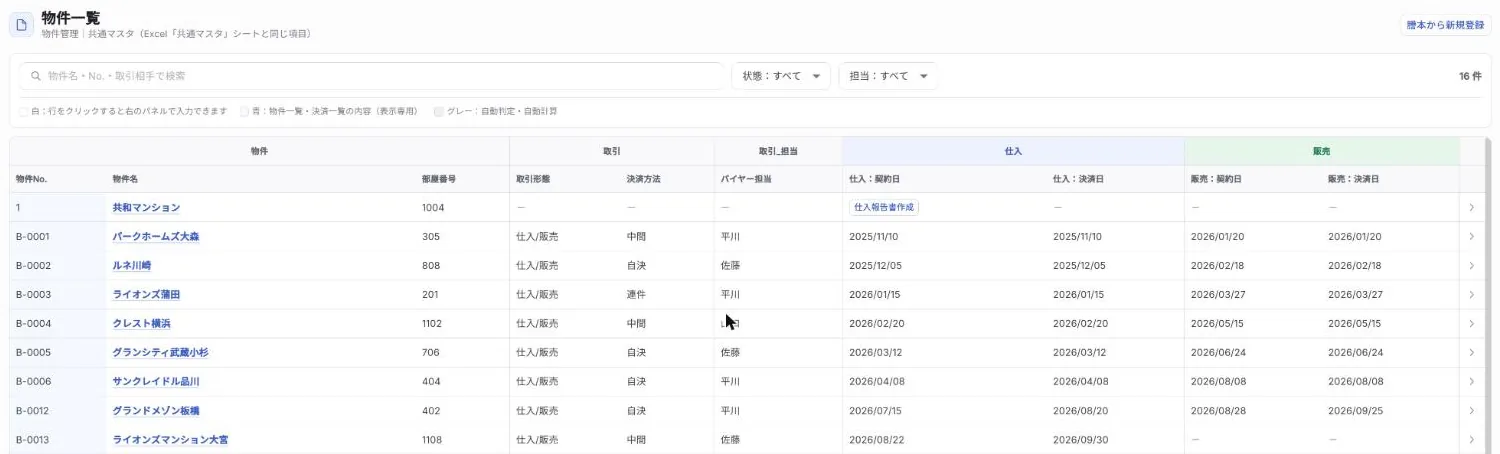Click the blue 仕入 group header
Viewport: 1500px width, 454px height.
point(1013,151)
